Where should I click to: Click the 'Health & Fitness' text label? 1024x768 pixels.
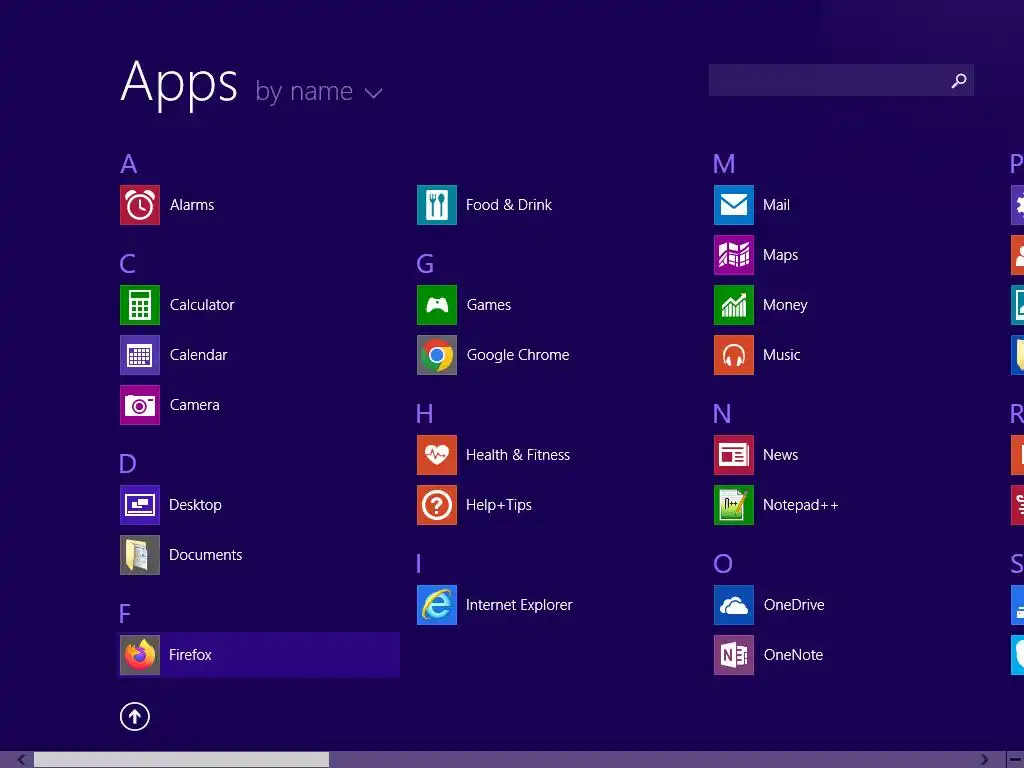click(x=518, y=455)
